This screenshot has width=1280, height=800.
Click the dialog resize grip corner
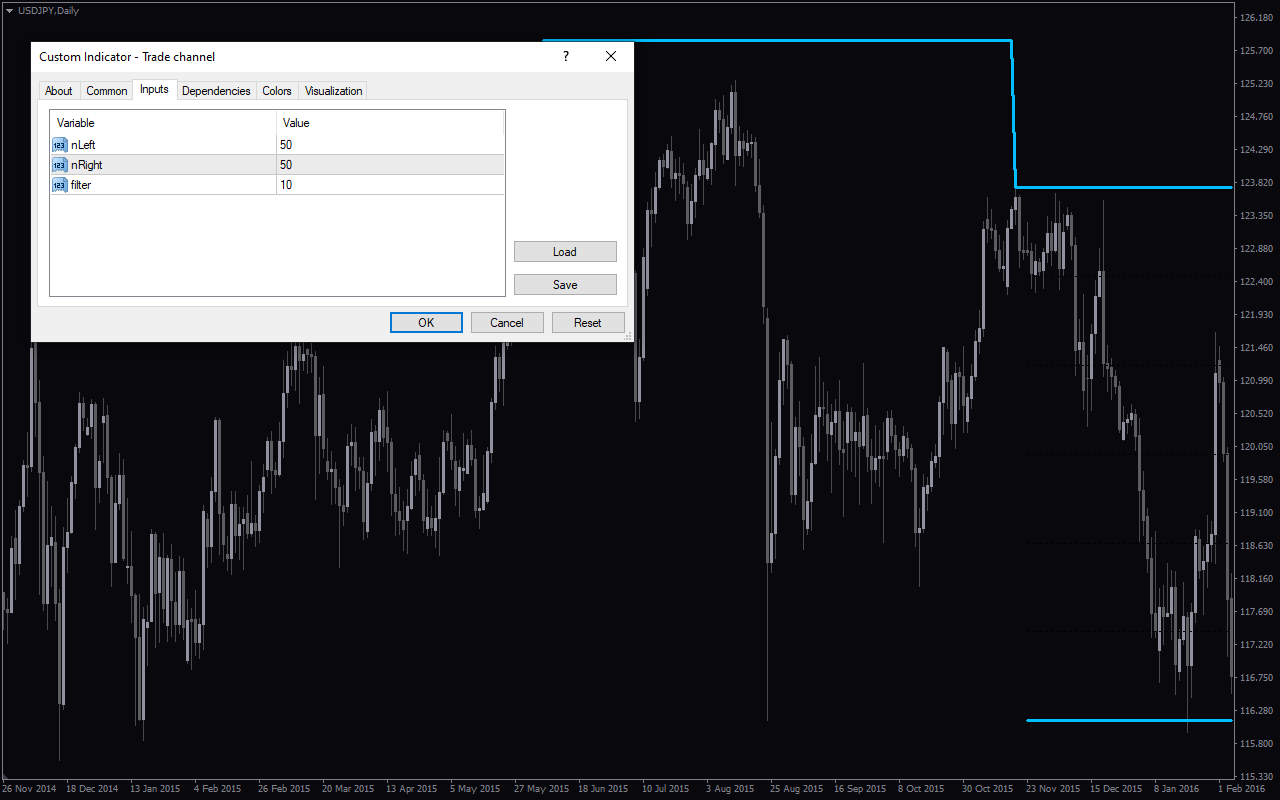coord(628,337)
